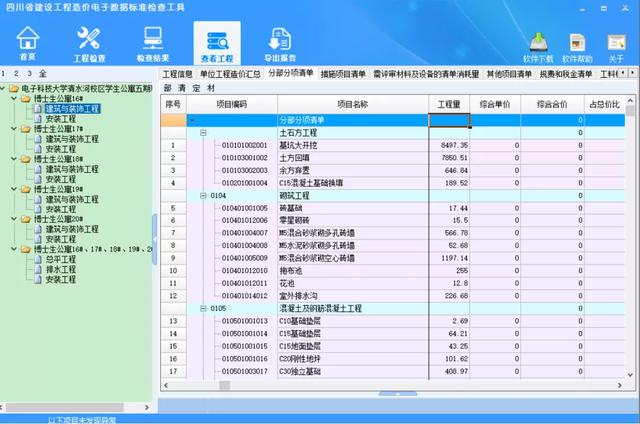
Task: Select the 拖布池 row name
Action: pos(291,271)
